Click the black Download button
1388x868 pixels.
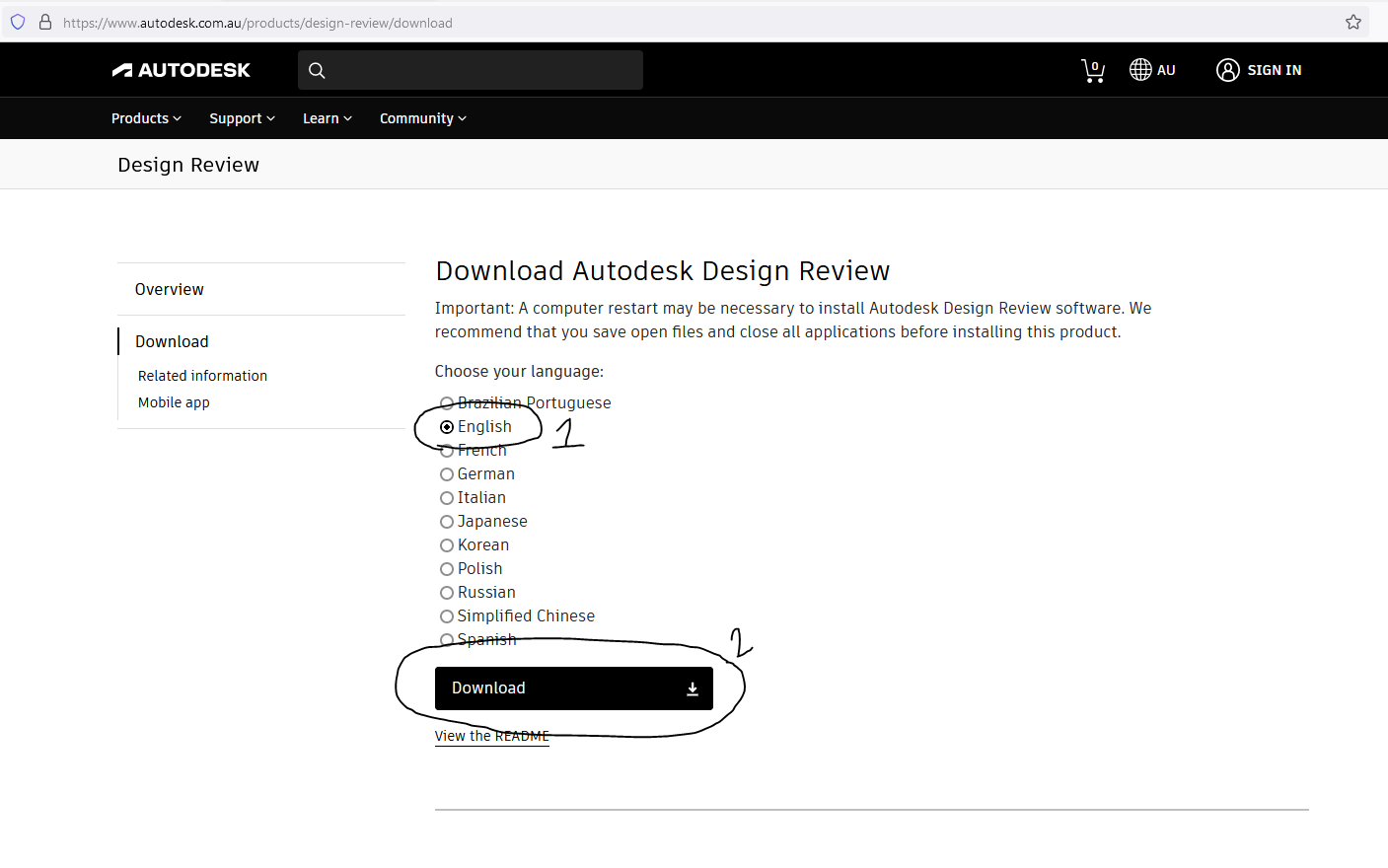click(x=574, y=688)
